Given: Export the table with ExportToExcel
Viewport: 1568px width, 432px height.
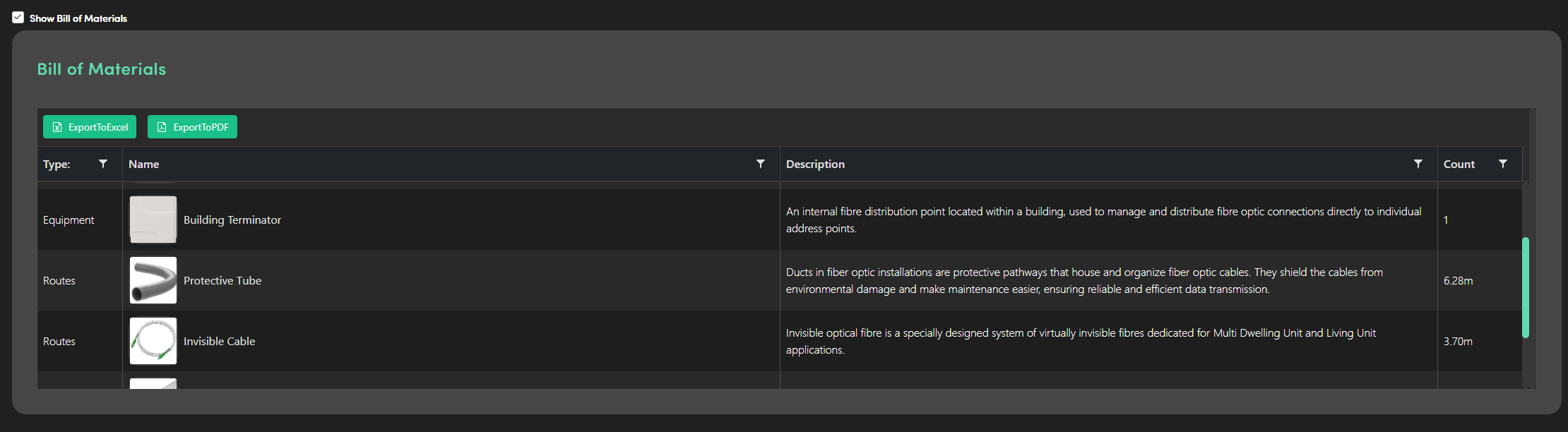Looking at the screenshot, I should coord(90,127).
